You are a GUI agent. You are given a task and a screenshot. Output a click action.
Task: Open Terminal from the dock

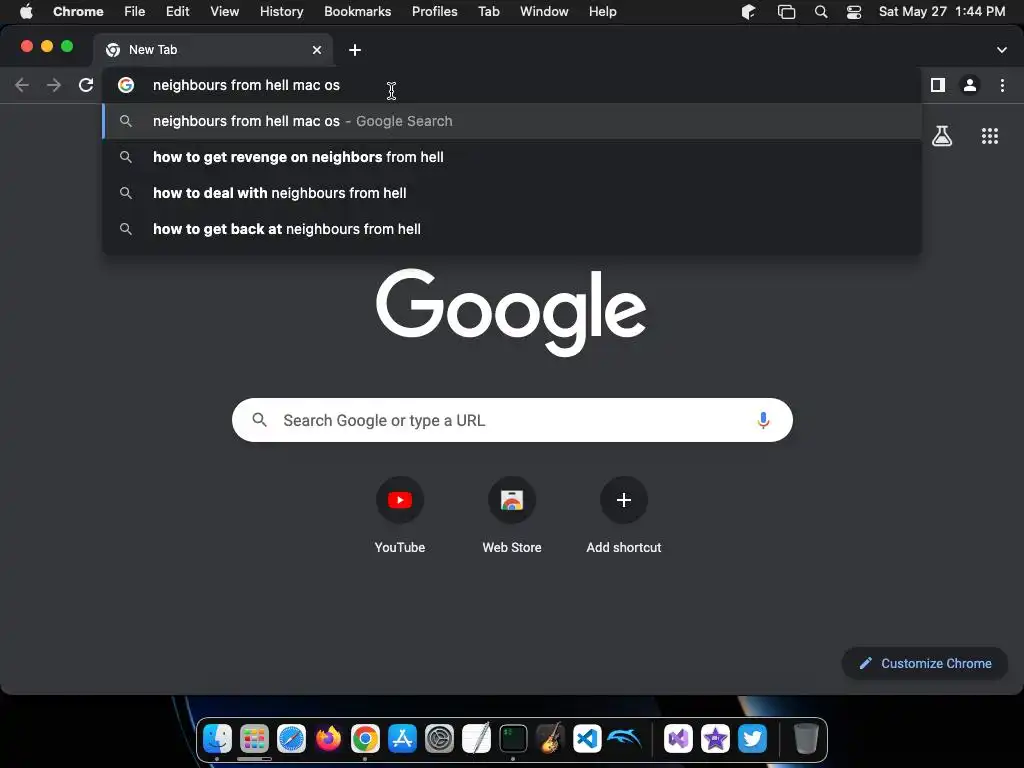click(x=513, y=739)
